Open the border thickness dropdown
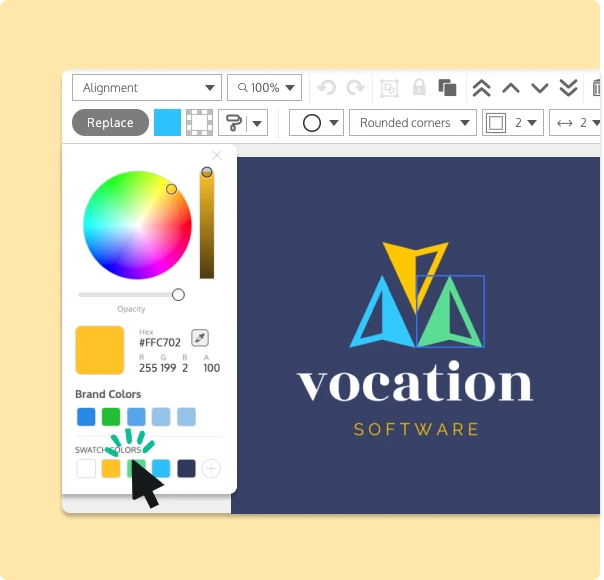This screenshot has height=580, width=604. [513, 122]
